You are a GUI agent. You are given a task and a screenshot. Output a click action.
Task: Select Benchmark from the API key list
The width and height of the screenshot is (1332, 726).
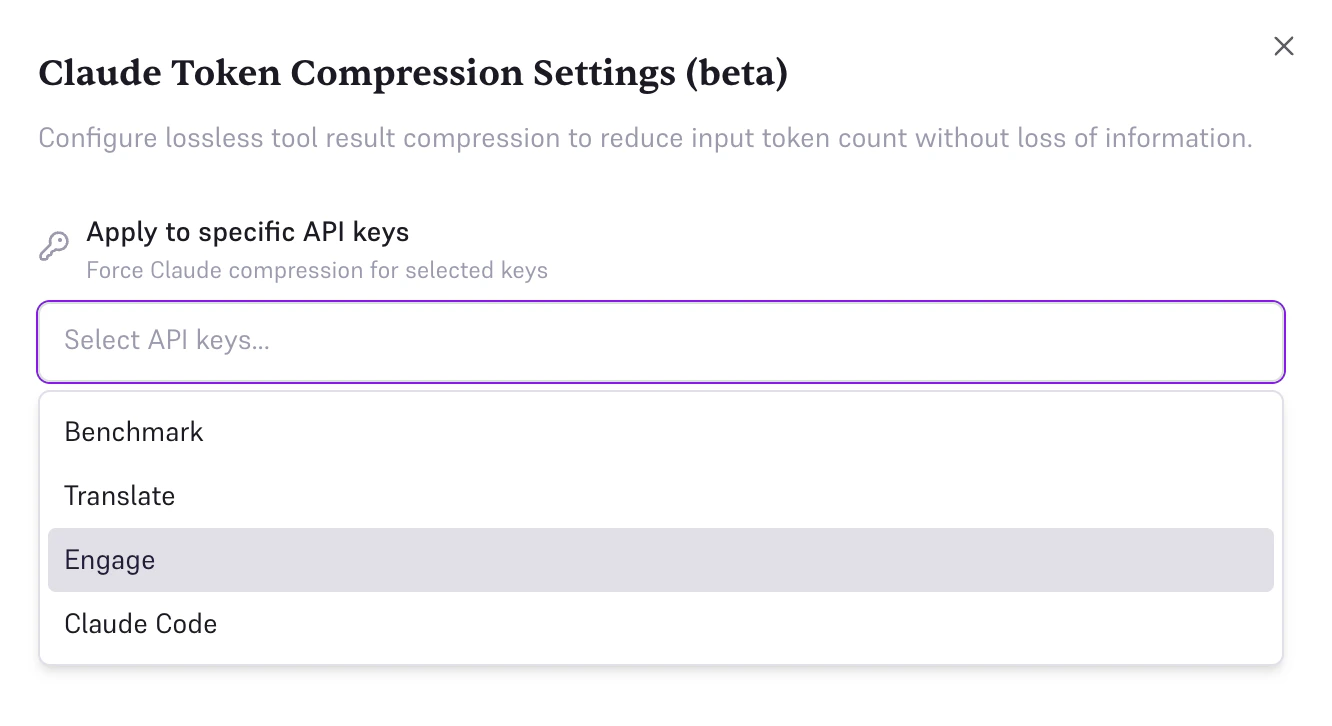point(133,432)
